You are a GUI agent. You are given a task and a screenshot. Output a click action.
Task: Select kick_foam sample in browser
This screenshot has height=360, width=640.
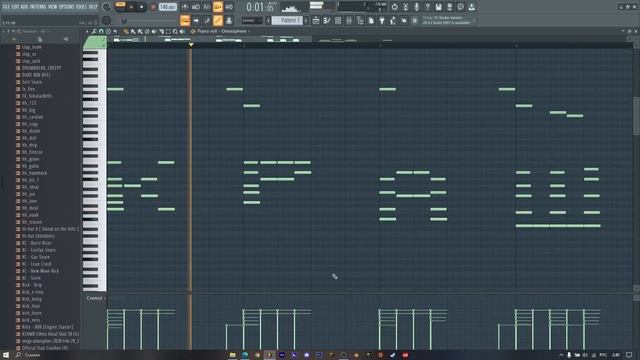point(31,313)
